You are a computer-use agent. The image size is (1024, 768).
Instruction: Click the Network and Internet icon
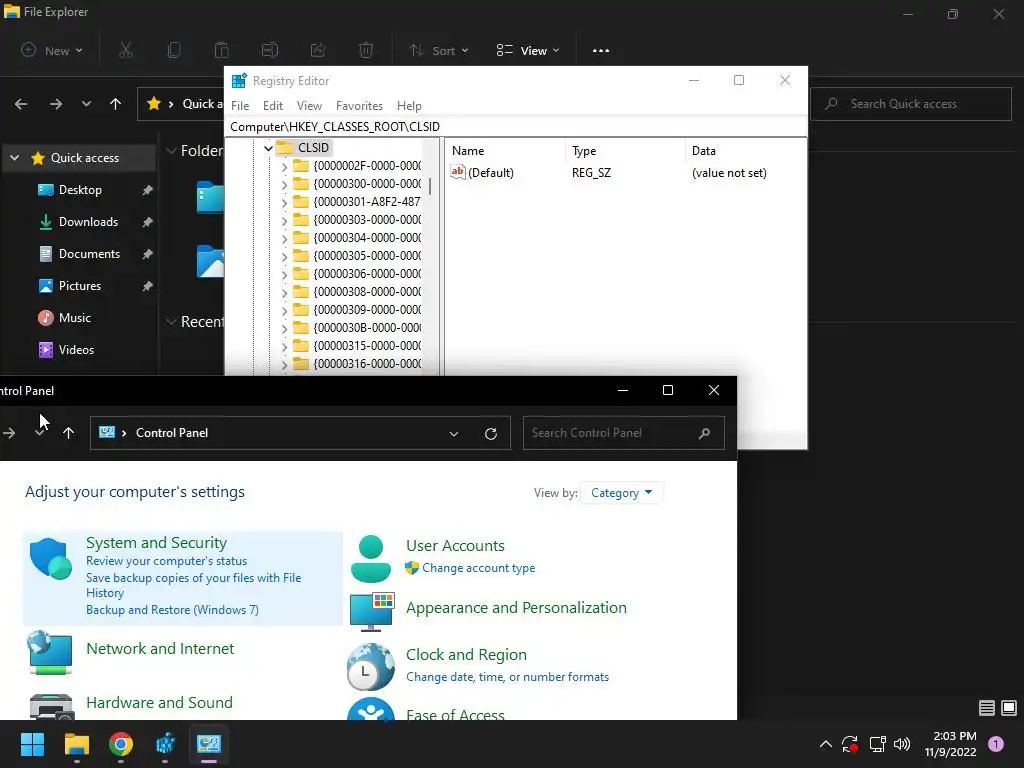click(50, 652)
